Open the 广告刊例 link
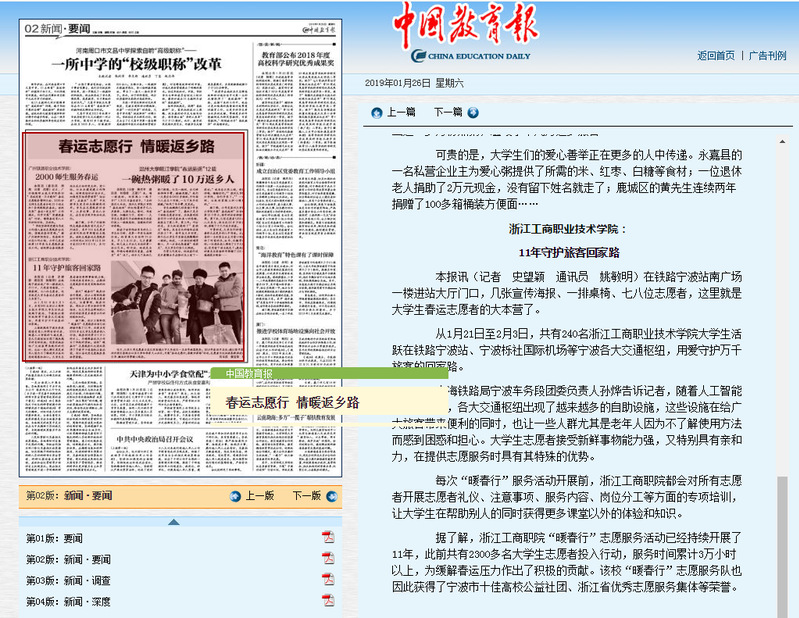The height and width of the screenshot is (618, 799). coord(767,55)
